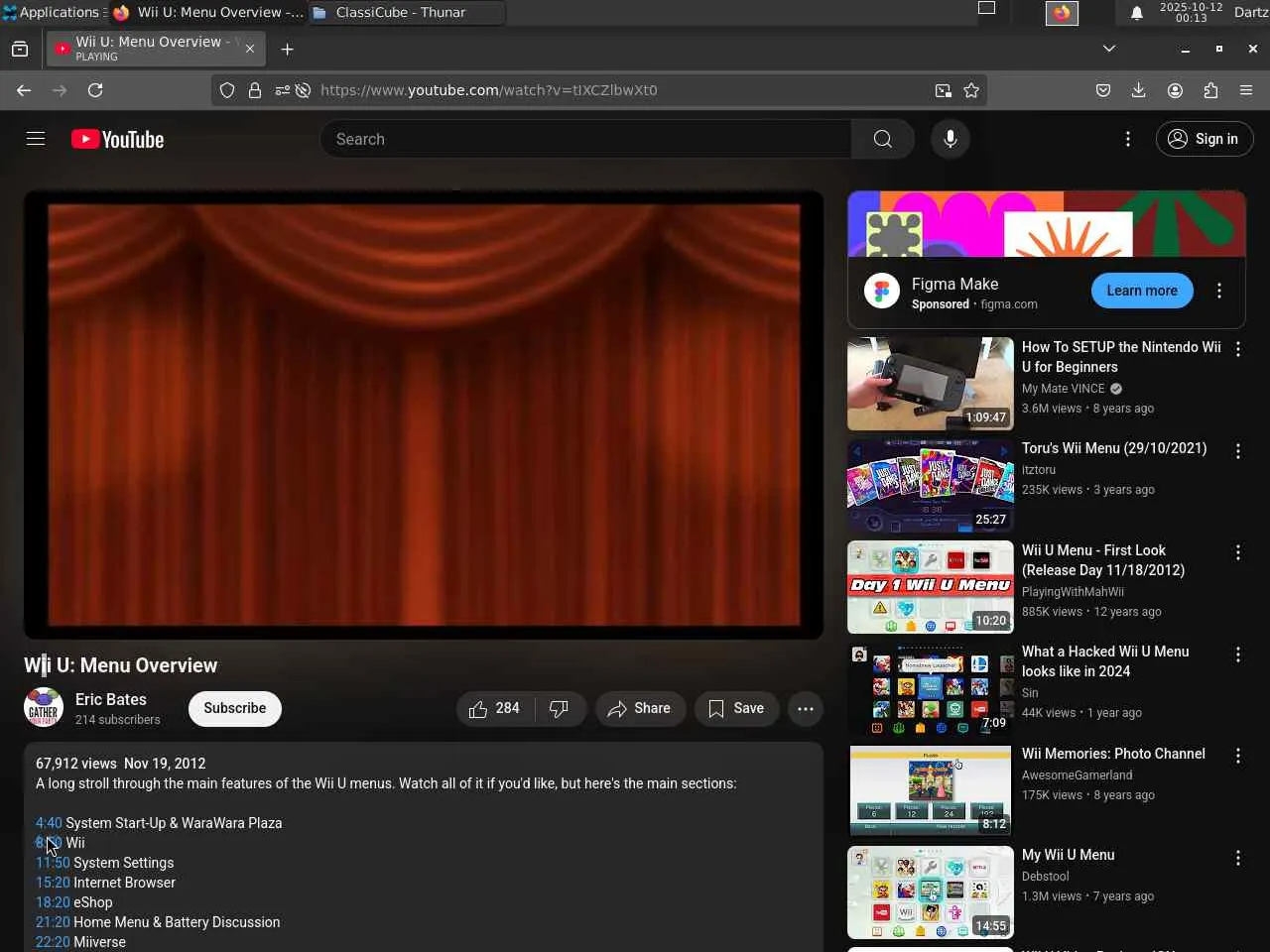
Task: Click the panel clock showing 2025-10-12
Action: [1191, 12]
